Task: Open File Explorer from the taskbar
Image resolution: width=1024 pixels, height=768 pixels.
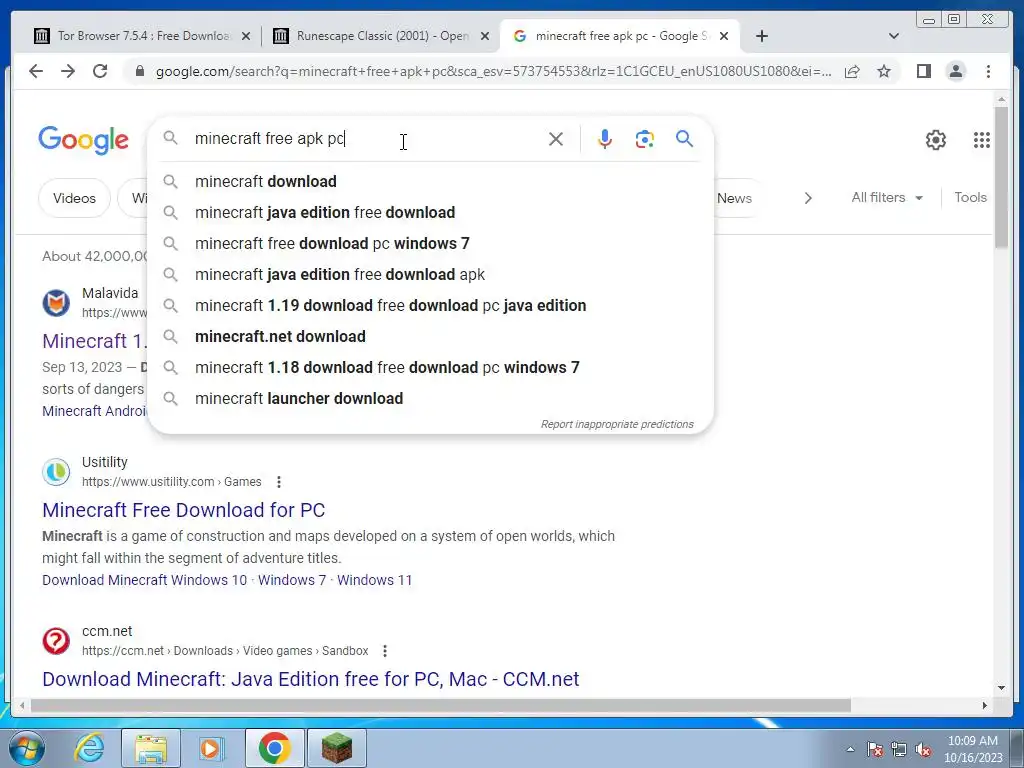Action: pos(151,748)
